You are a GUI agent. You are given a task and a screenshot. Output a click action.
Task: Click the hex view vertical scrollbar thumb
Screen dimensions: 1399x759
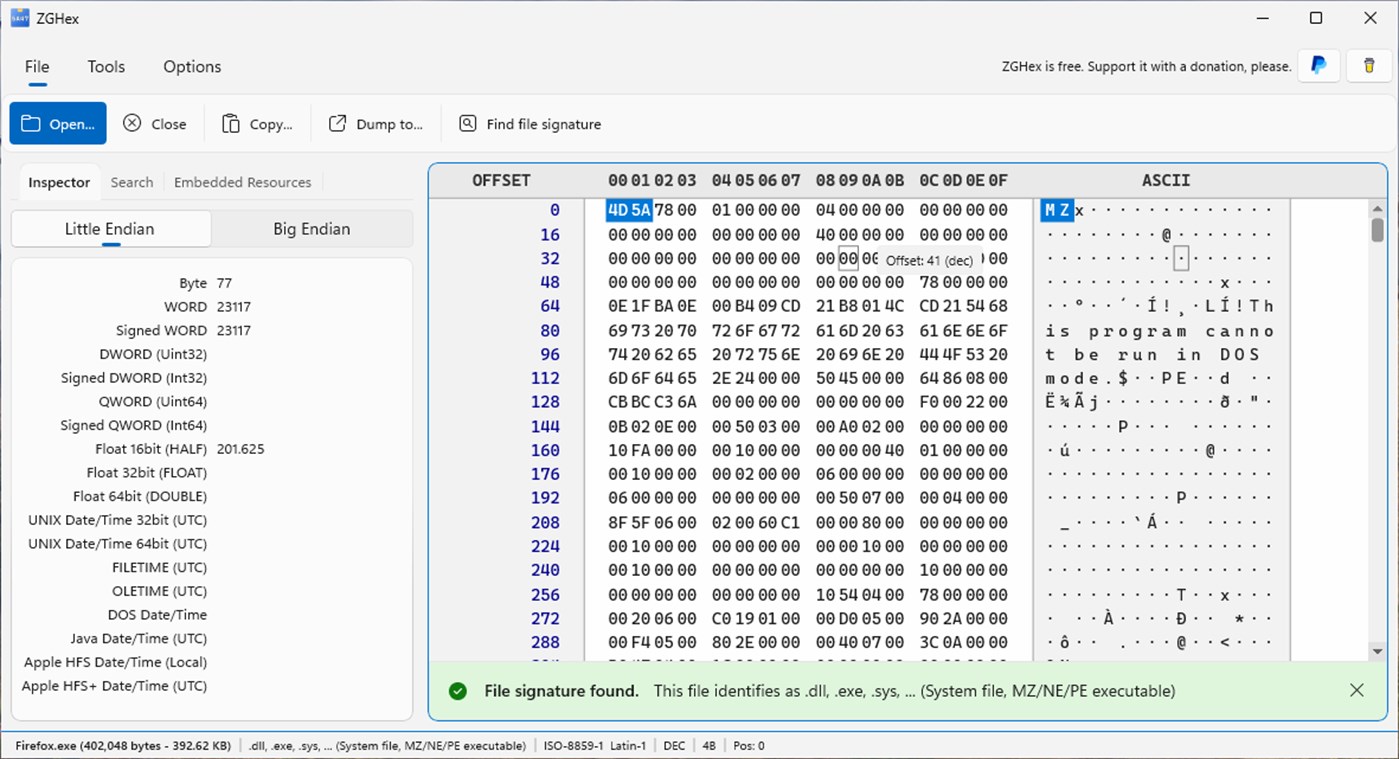tap(1377, 230)
